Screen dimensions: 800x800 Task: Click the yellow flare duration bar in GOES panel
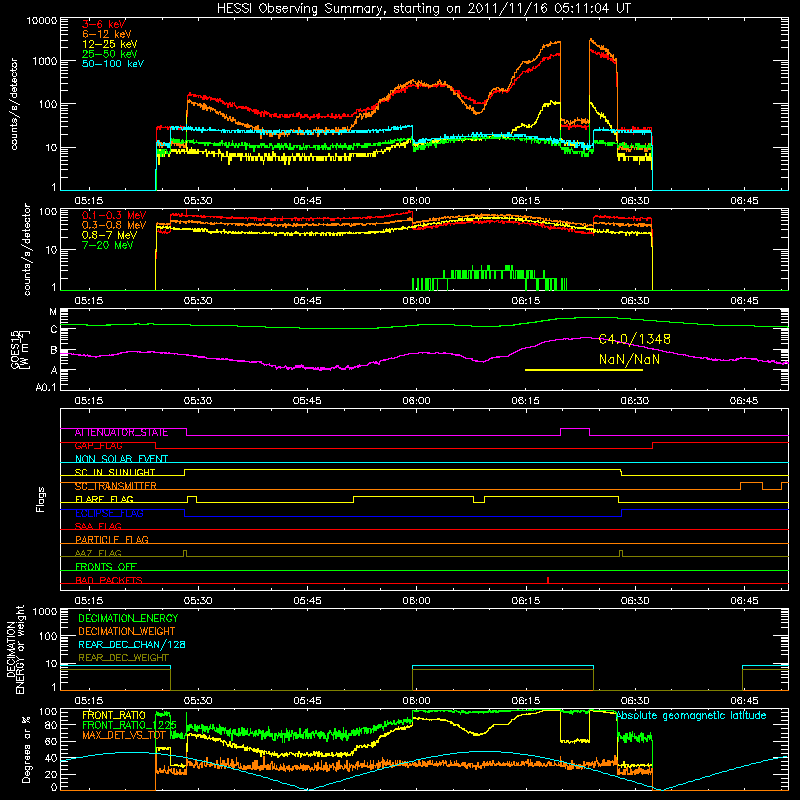(584, 370)
